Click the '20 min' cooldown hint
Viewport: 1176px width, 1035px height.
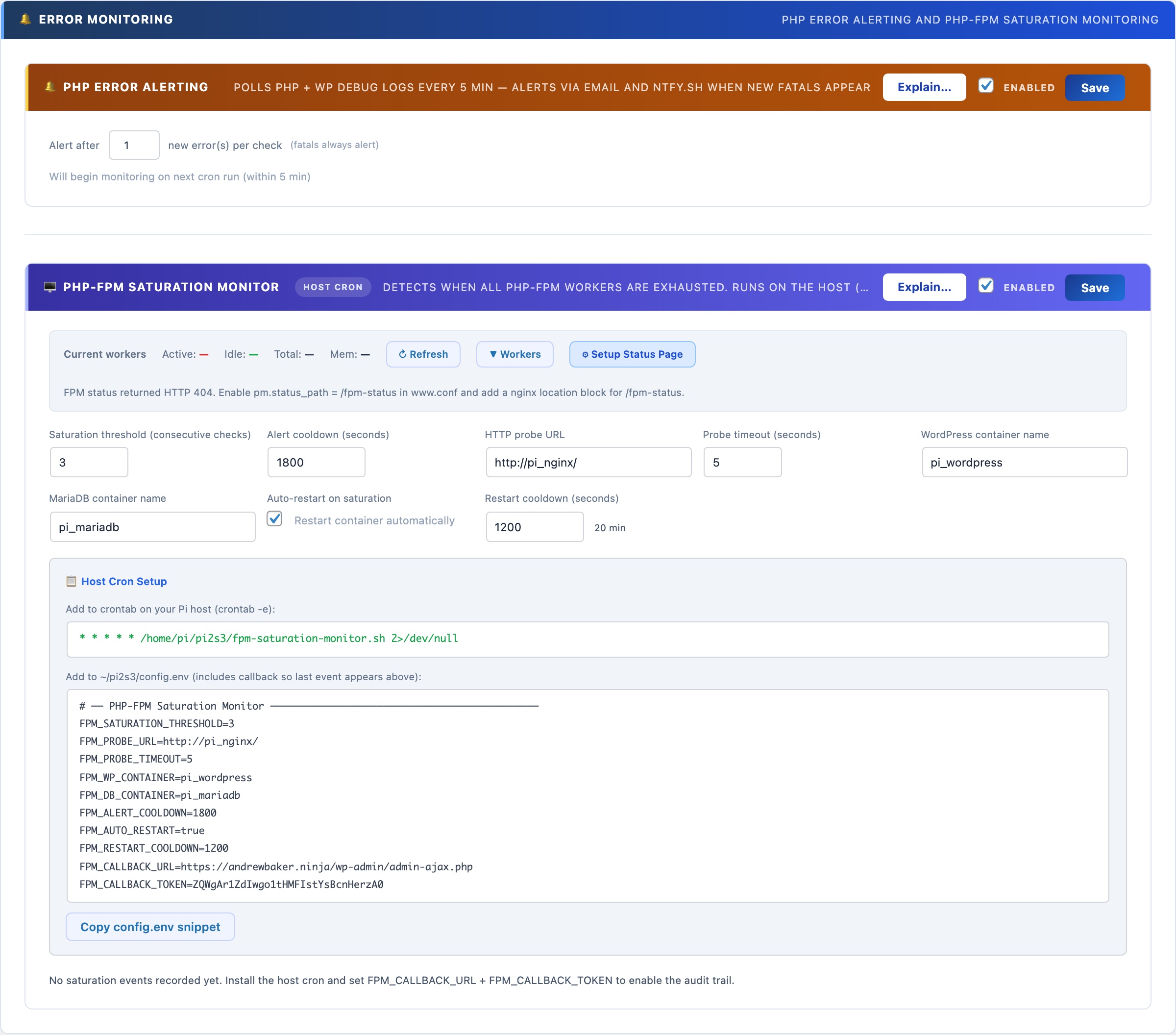tap(610, 528)
